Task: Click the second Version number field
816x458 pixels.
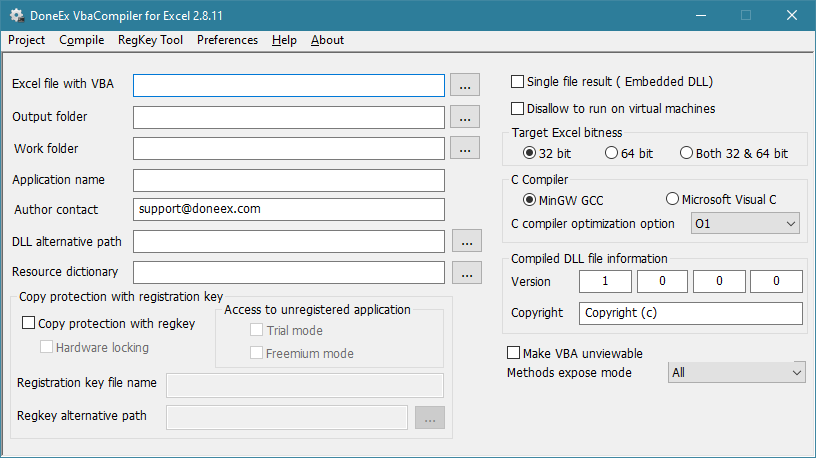Action: point(662,282)
